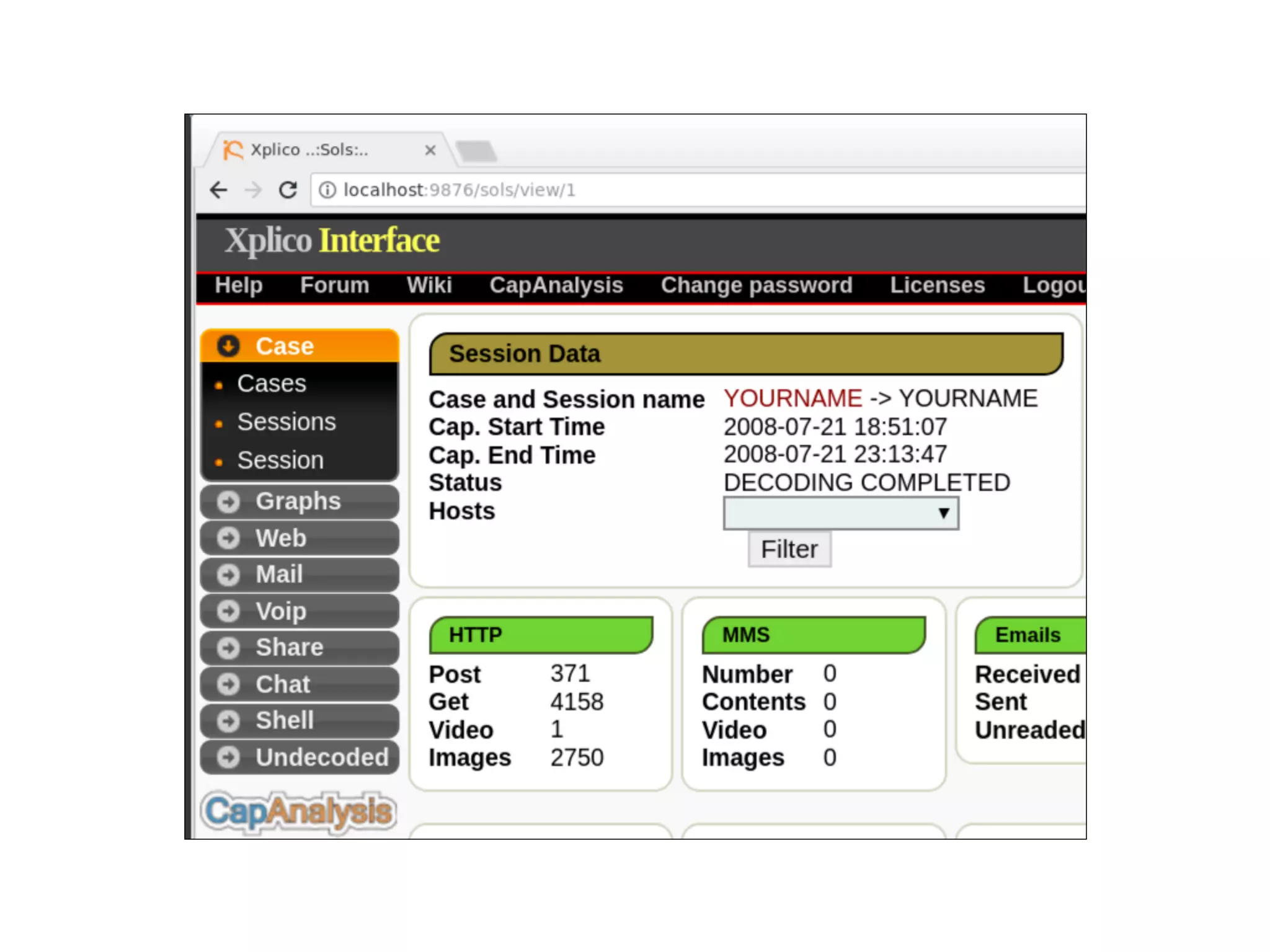Screen dimensions: 1270x952
Task: Click the Web section arrow icon
Action: [x=228, y=538]
